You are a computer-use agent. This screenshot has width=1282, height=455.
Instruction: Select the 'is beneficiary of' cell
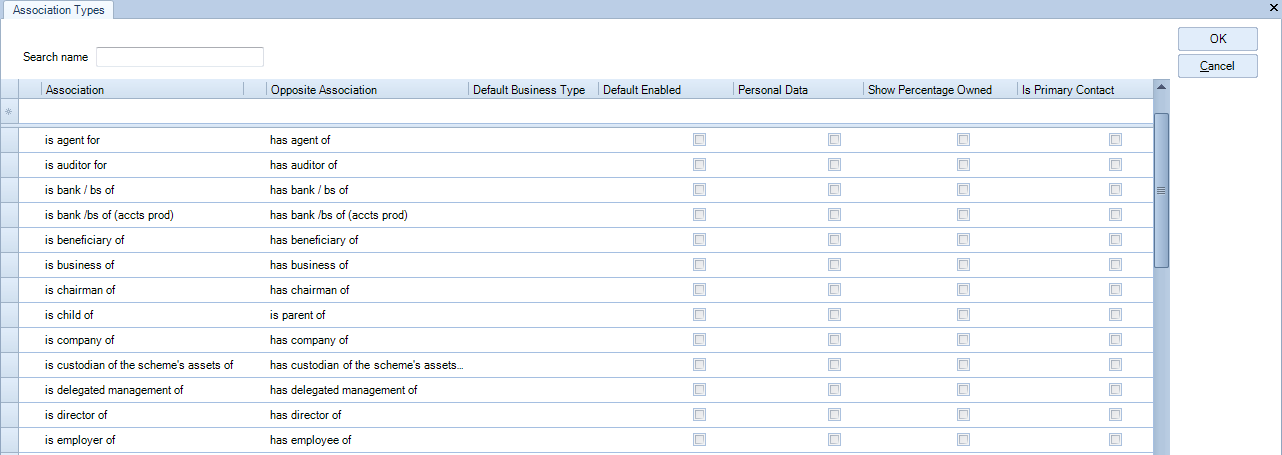142,240
